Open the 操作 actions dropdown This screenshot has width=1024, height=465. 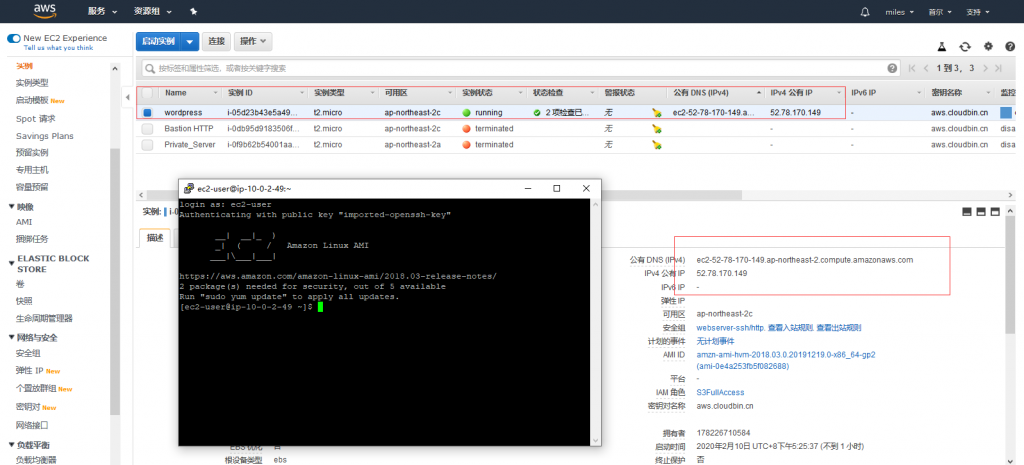tap(253, 41)
